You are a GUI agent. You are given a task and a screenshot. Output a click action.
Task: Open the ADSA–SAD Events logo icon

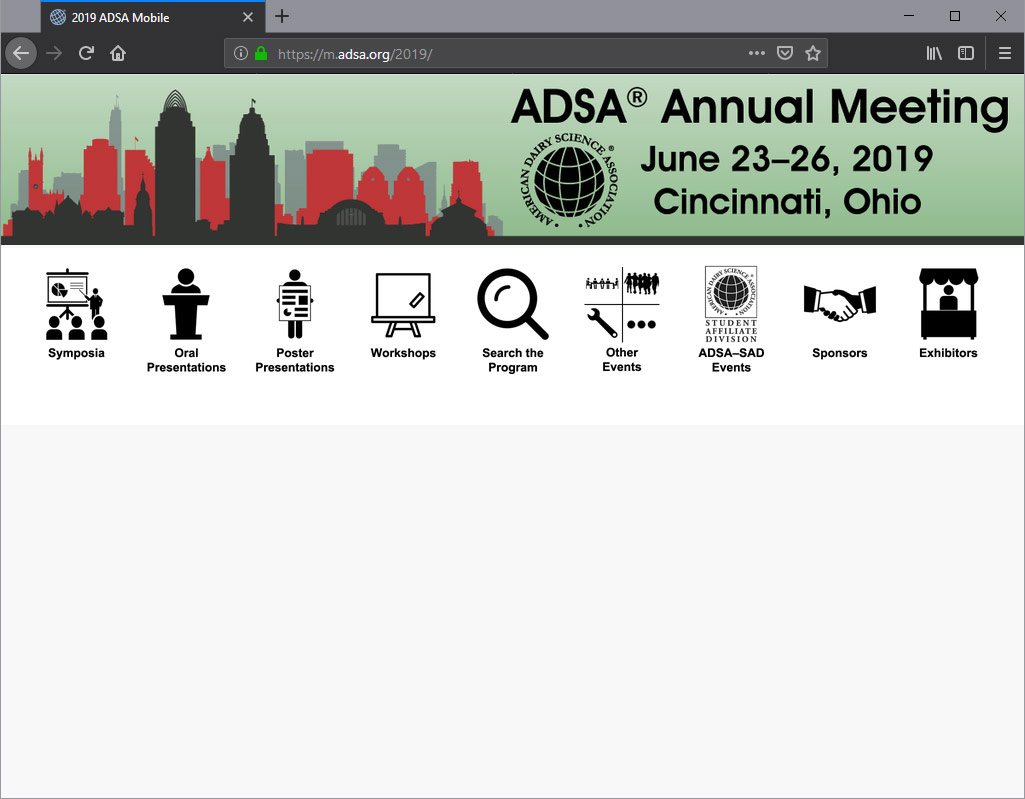(x=731, y=304)
